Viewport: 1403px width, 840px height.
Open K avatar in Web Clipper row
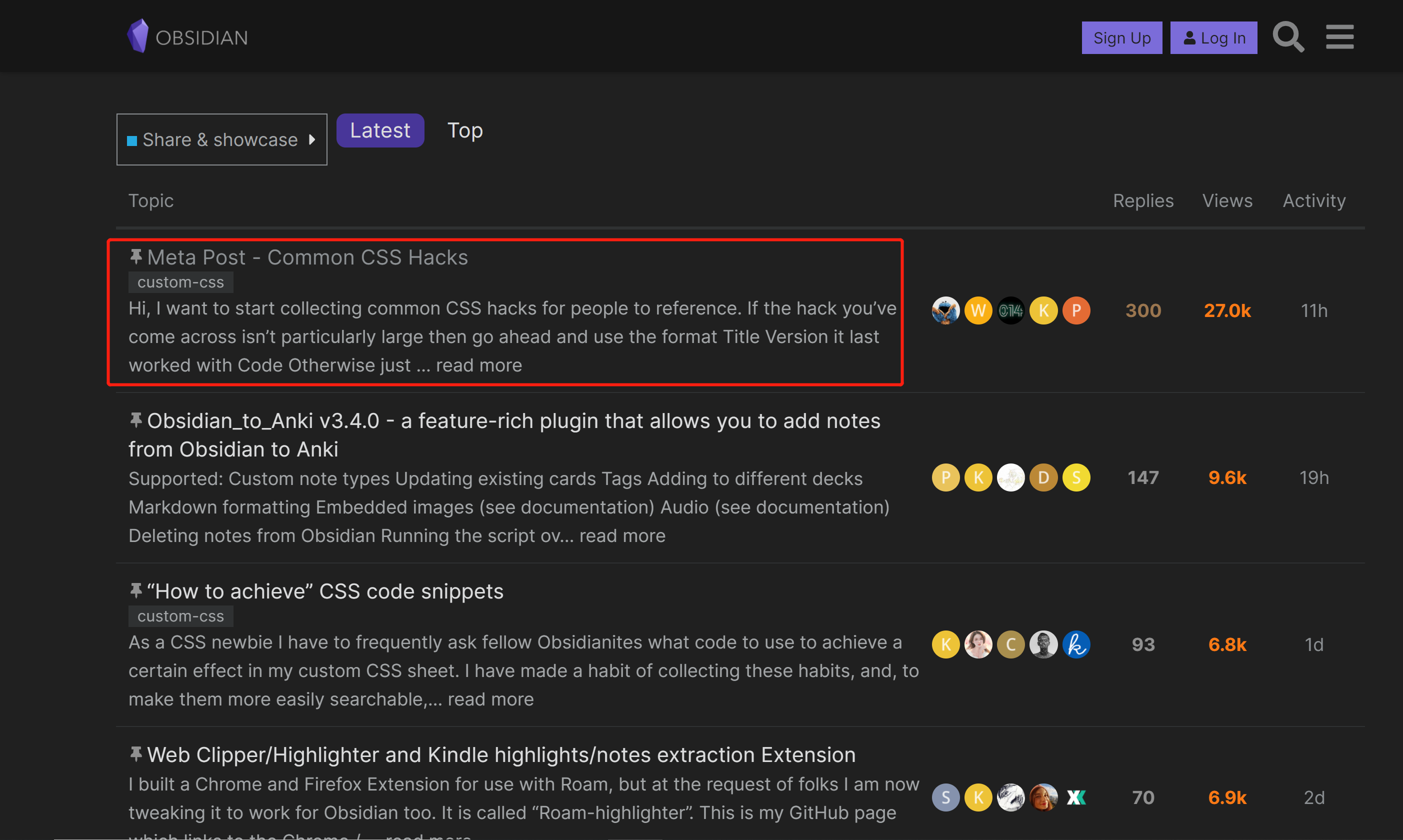tap(978, 797)
